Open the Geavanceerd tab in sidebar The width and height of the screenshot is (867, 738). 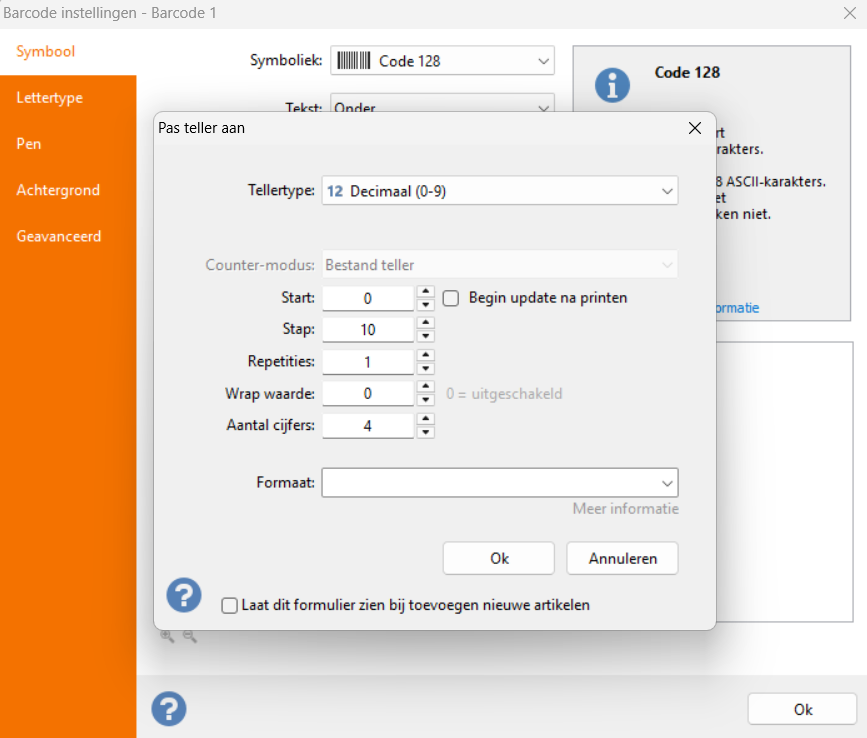click(x=59, y=237)
